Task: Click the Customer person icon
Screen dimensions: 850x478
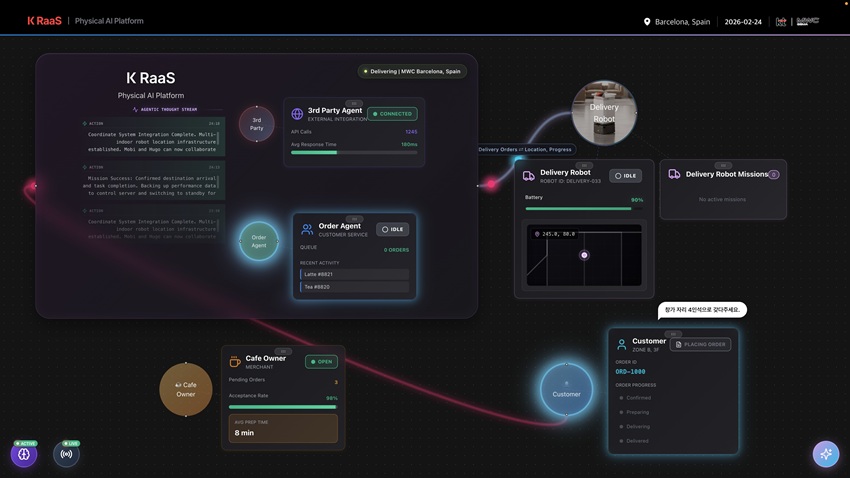Action: pyautogui.click(x=621, y=344)
